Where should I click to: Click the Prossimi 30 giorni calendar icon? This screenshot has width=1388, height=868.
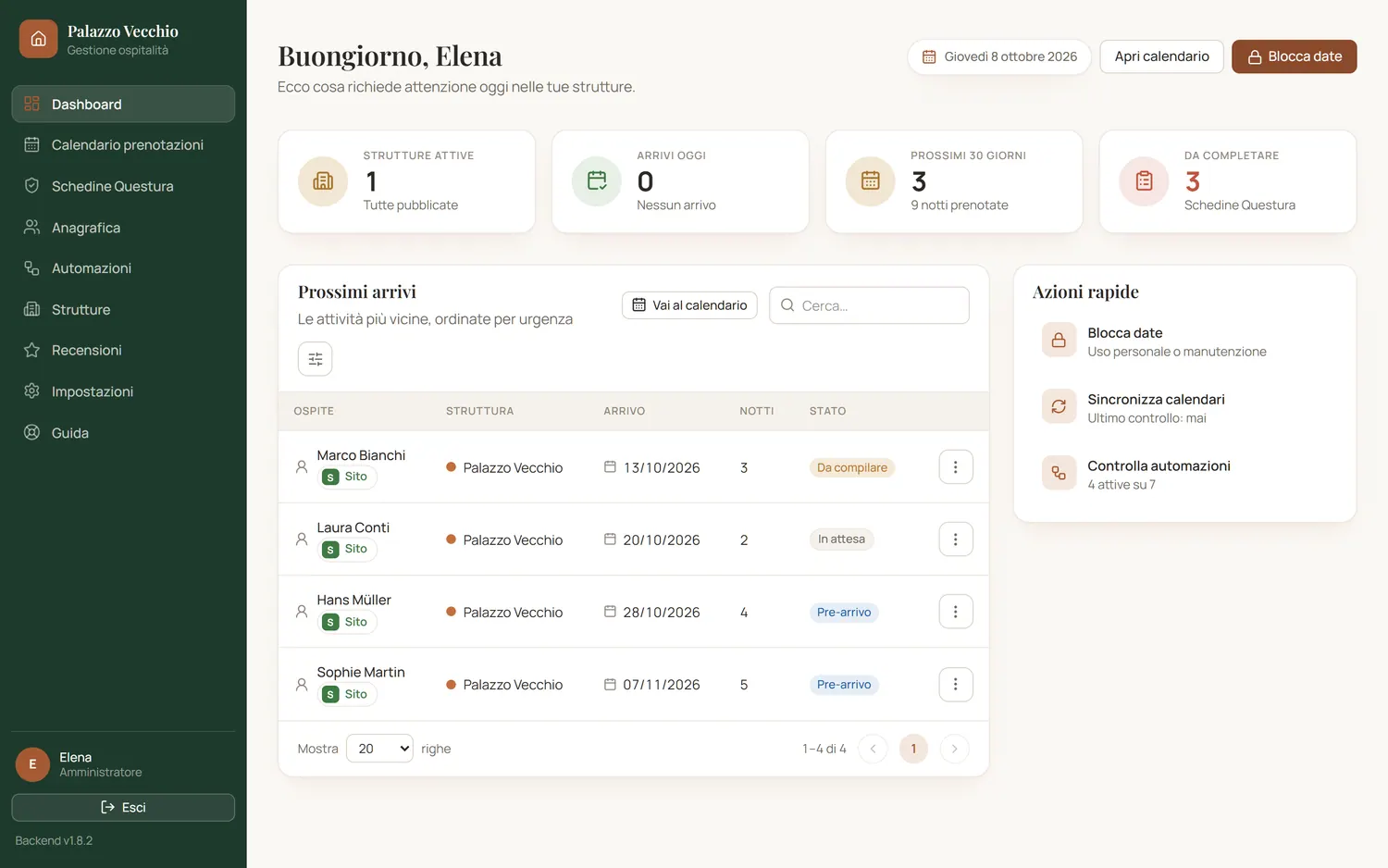(871, 181)
